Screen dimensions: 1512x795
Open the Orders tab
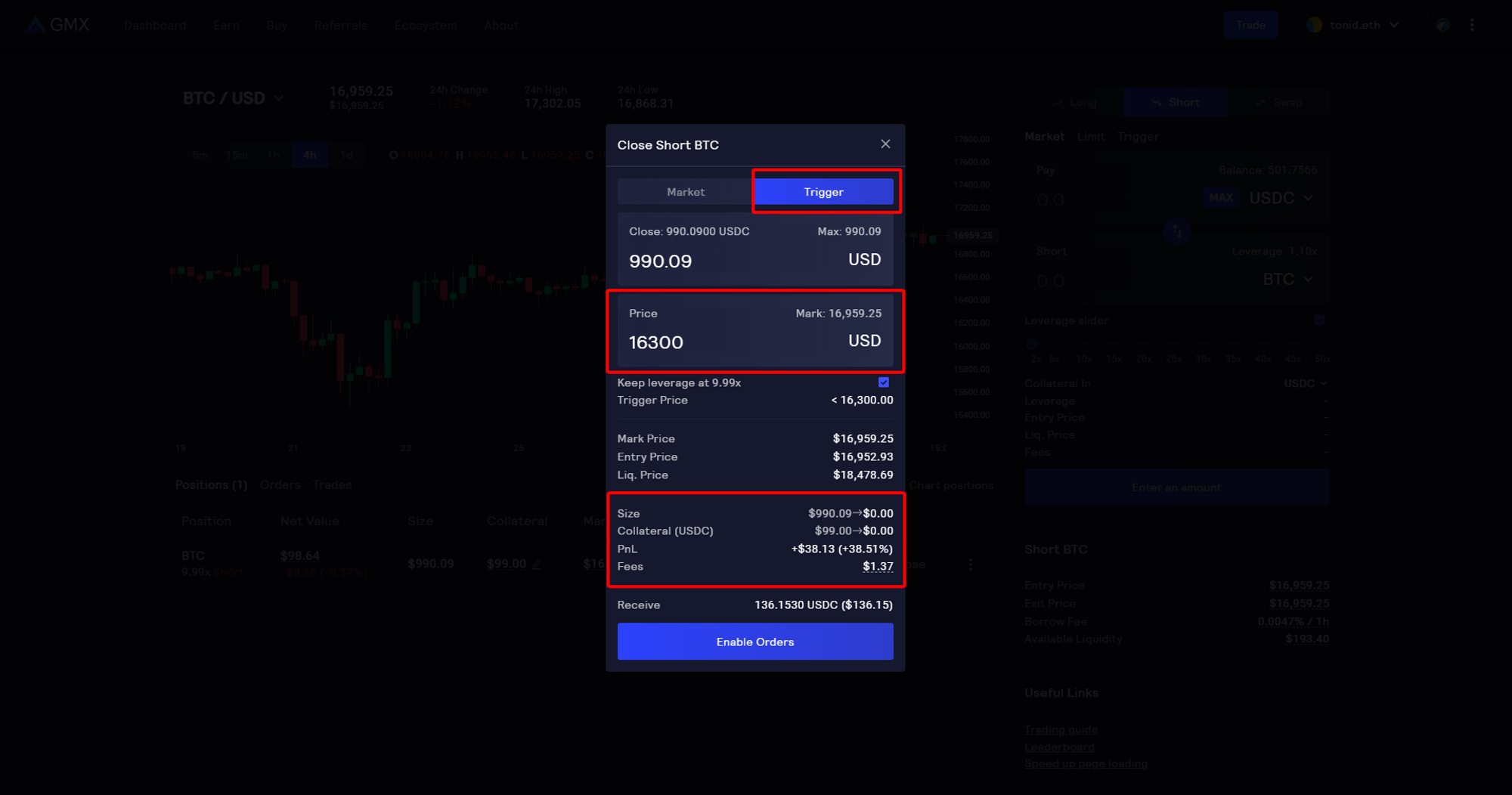(280, 485)
